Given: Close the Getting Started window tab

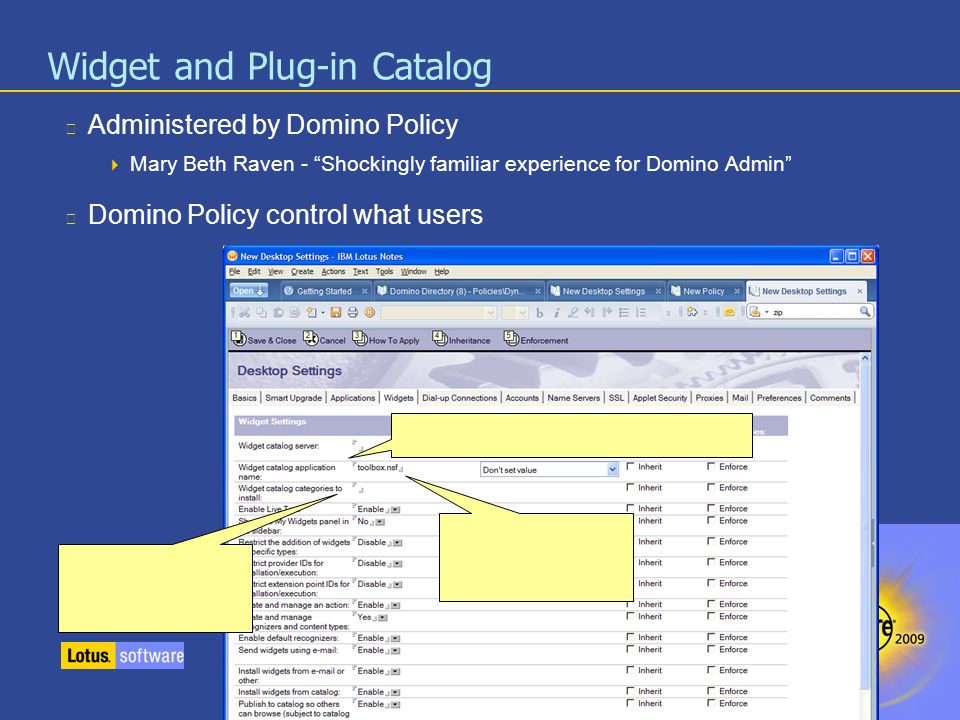Looking at the screenshot, I should pos(364,291).
